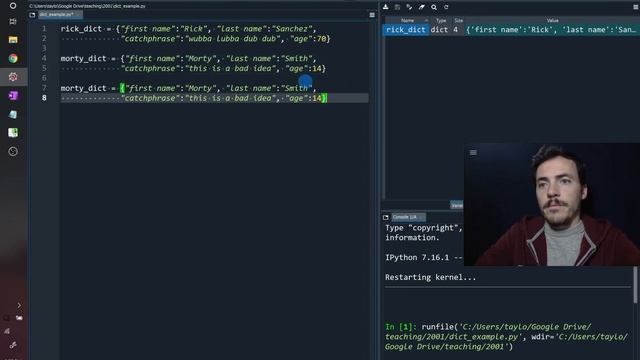Click line number 8 in the editor gutter
This screenshot has width=640, height=360.
point(44,98)
